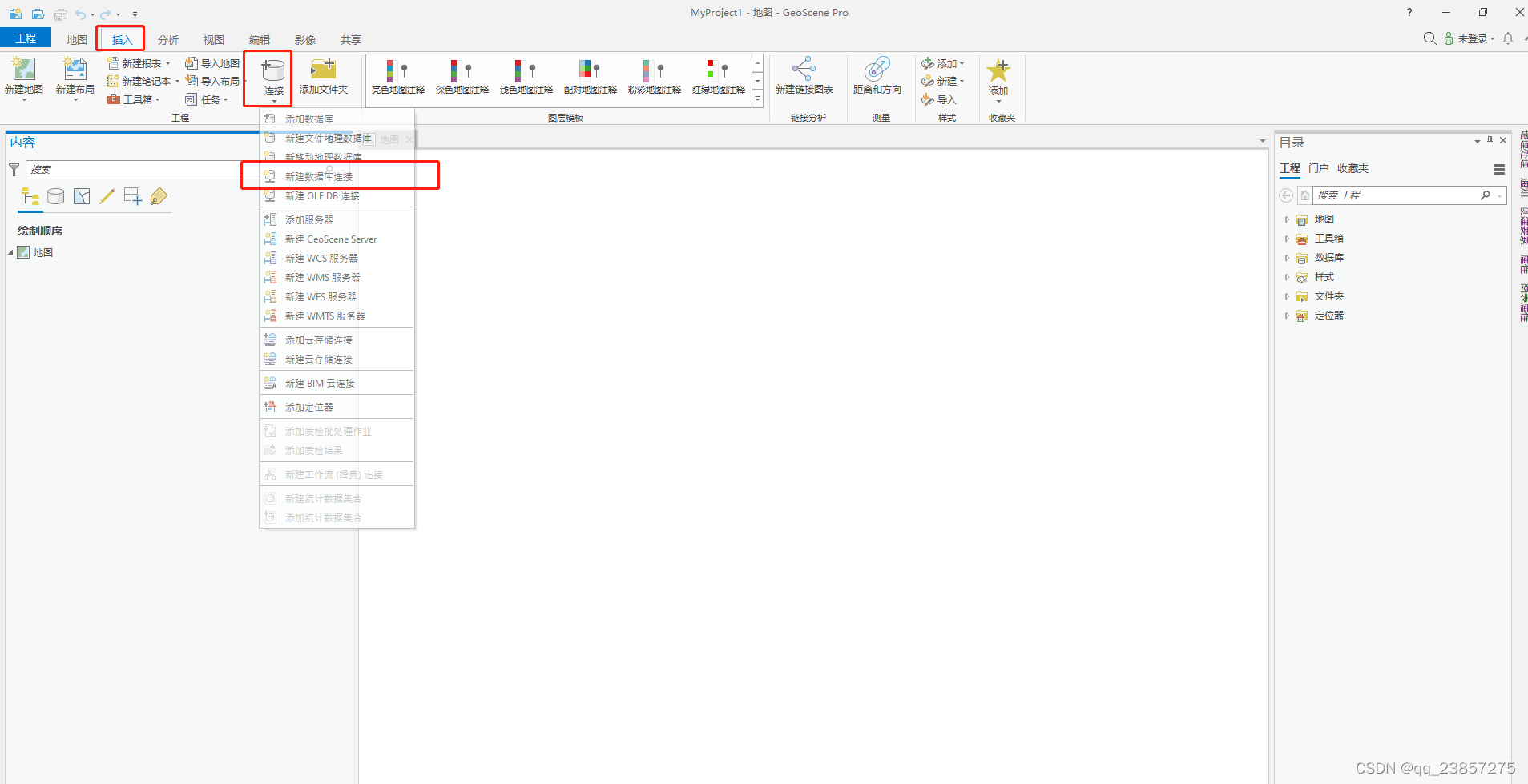
Task: Select the 亮色地图注释 layer template
Action: (398, 77)
